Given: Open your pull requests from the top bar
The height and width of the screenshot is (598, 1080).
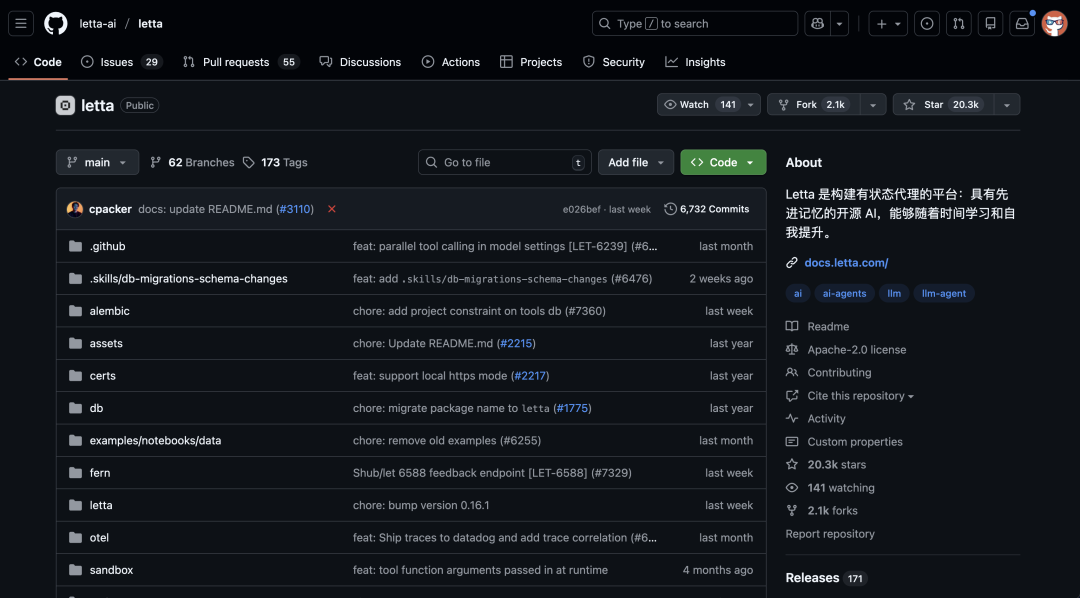Looking at the screenshot, I should [x=959, y=23].
